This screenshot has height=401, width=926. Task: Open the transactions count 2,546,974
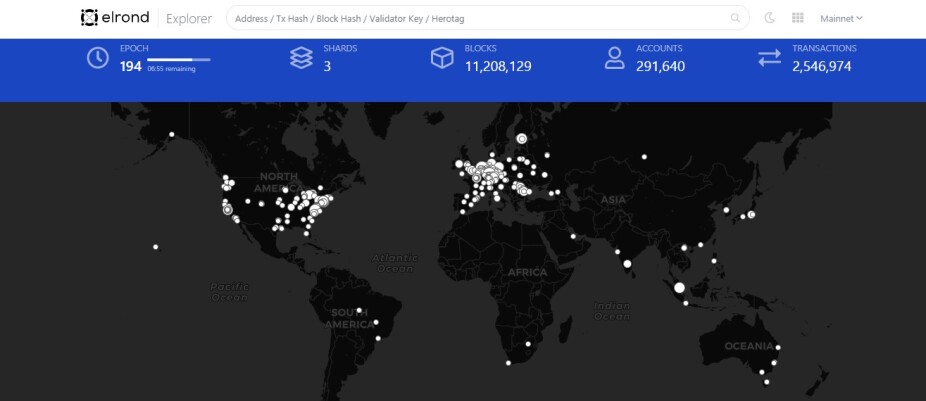pyautogui.click(x=822, y=66)
